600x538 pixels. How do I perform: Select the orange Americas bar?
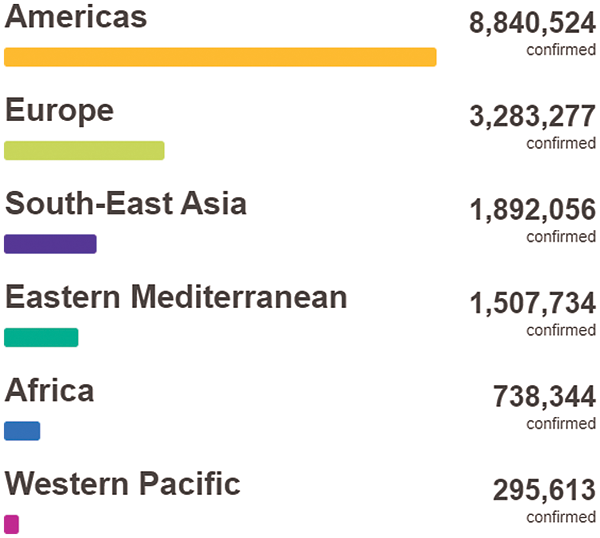[x=220, y=57]
